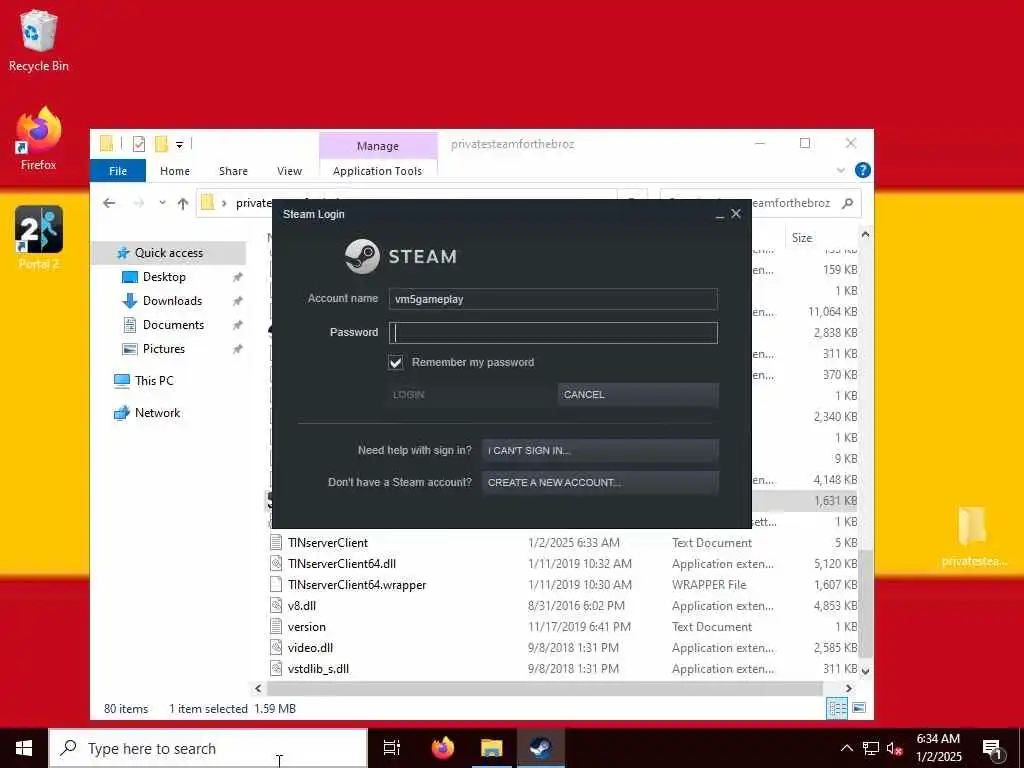Screen dimensions: 1024x768
Task: Click horizontal scrollbar left arrow
Action: [258, 688]
